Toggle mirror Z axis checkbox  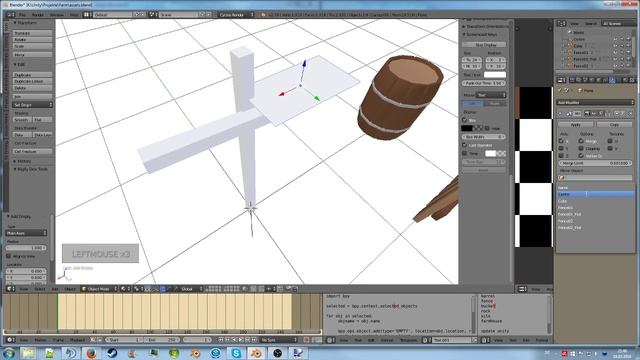tap(561, 156)
